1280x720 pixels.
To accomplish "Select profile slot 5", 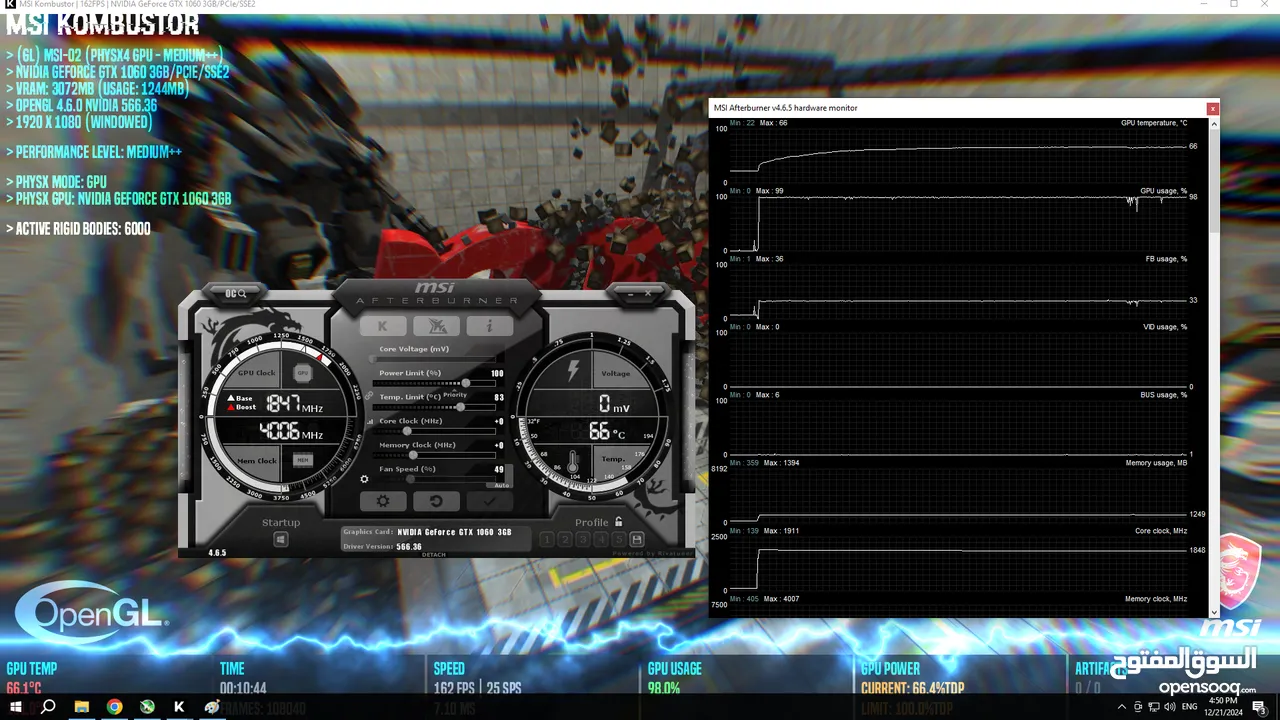I will tap(619, 540).
